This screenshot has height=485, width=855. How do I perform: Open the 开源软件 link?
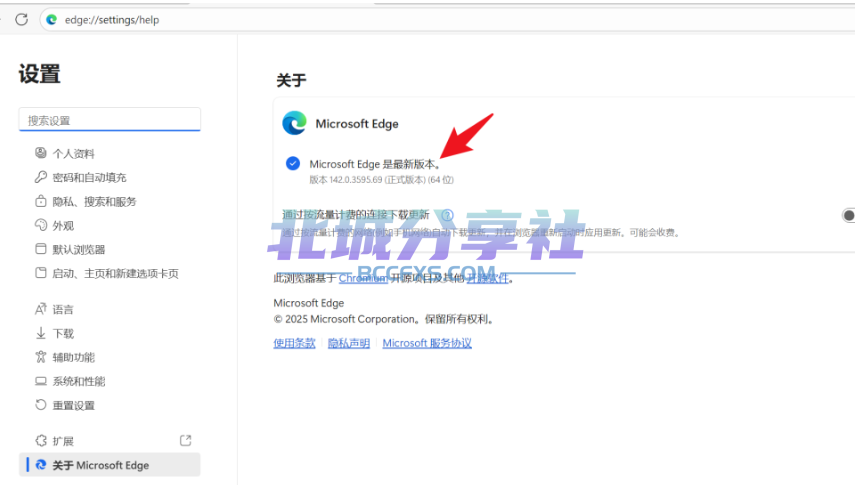tap(487, 278)
